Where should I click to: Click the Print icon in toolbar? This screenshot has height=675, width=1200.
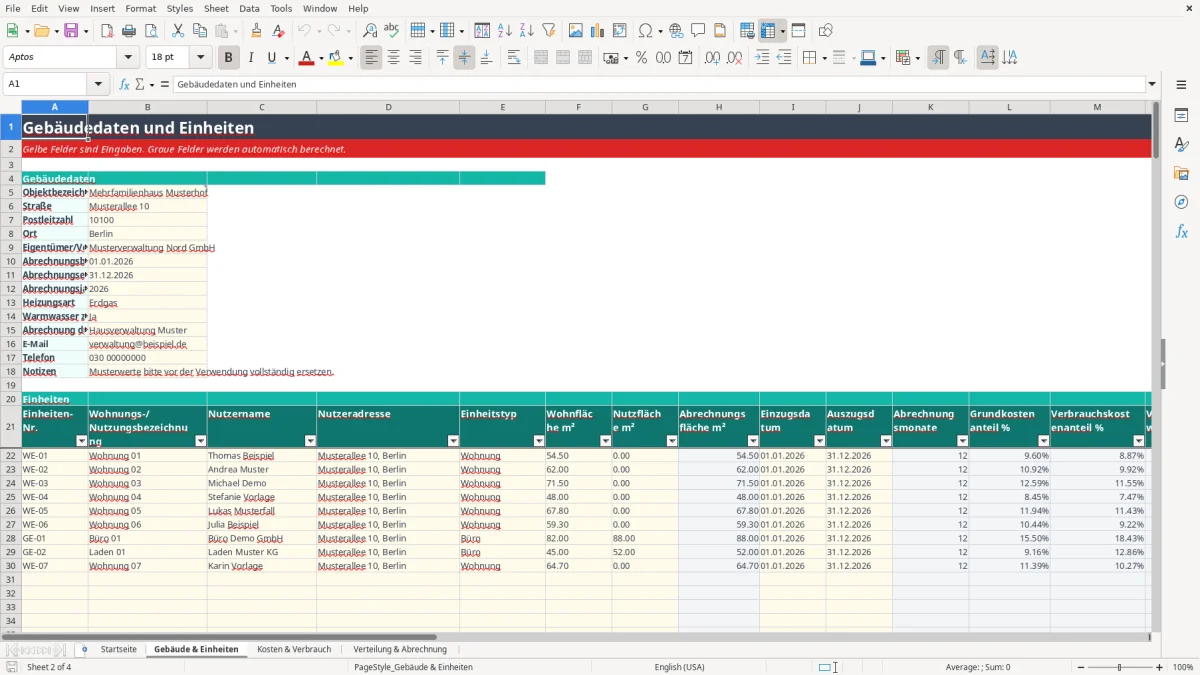(129, 31)
